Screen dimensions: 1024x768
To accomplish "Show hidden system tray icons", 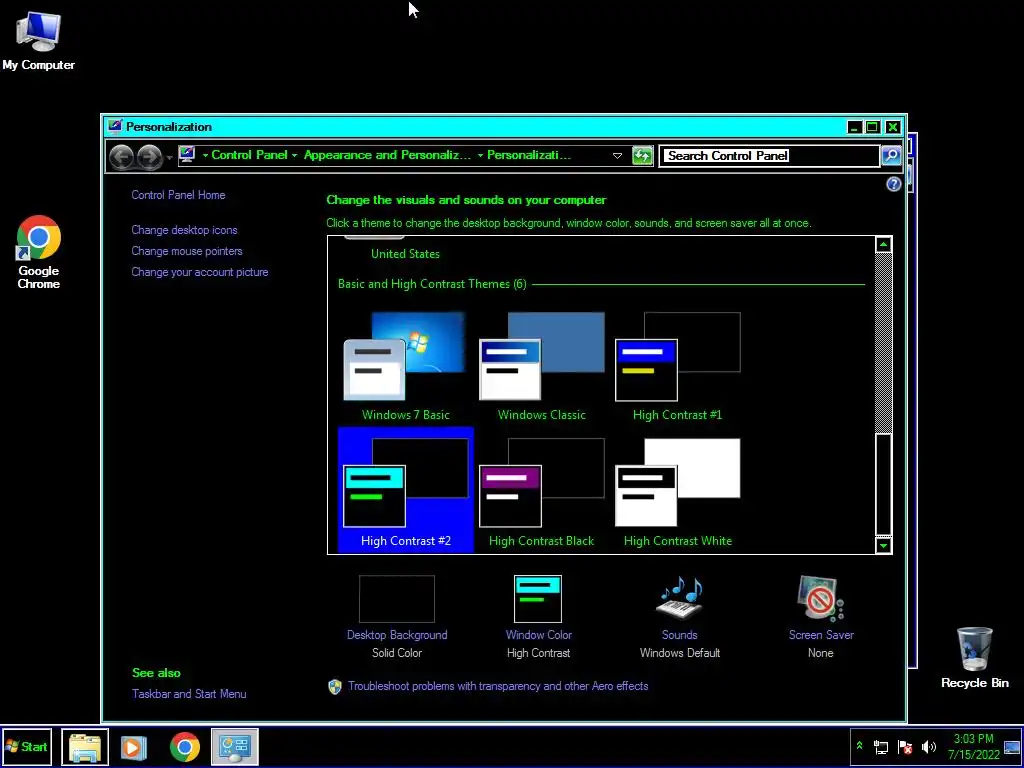I will coord(859,746).
